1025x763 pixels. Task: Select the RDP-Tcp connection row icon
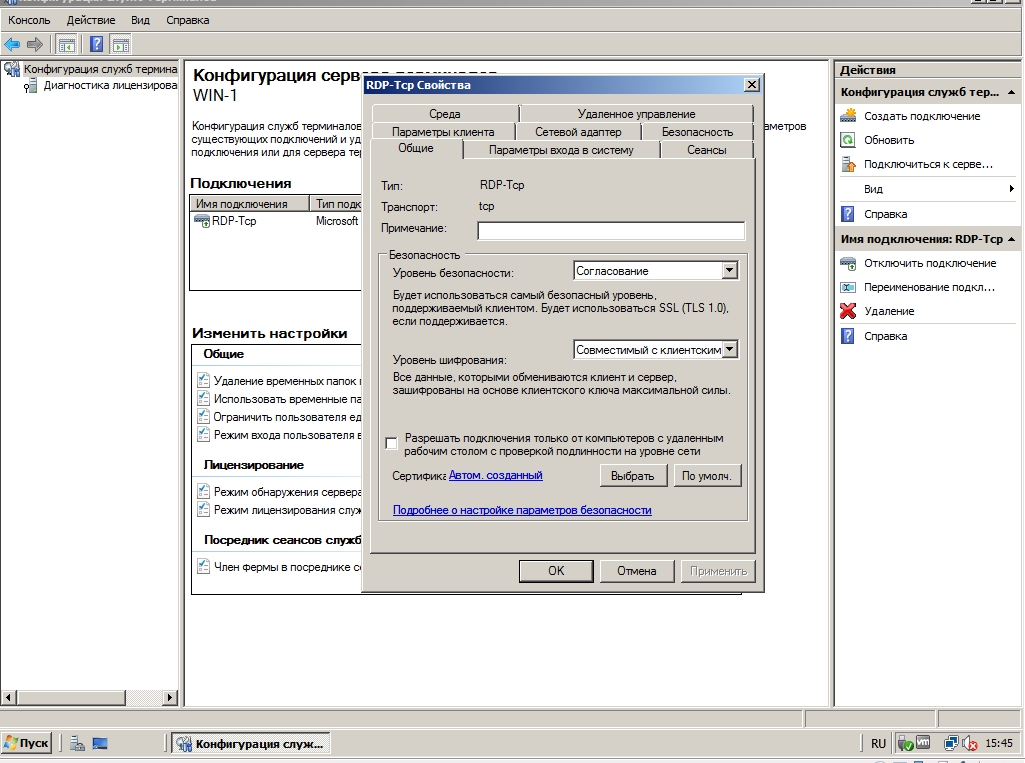point(201,221)
